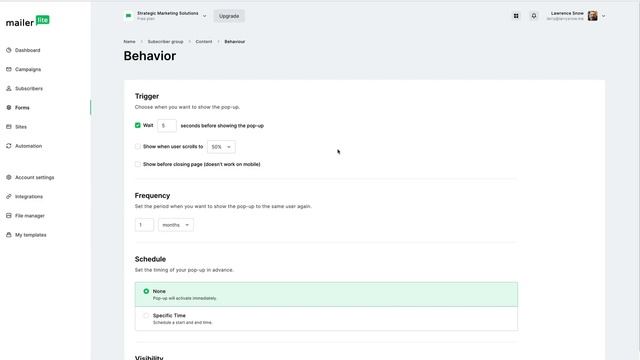
Task: Open My templates page
Action: point(31,235)
